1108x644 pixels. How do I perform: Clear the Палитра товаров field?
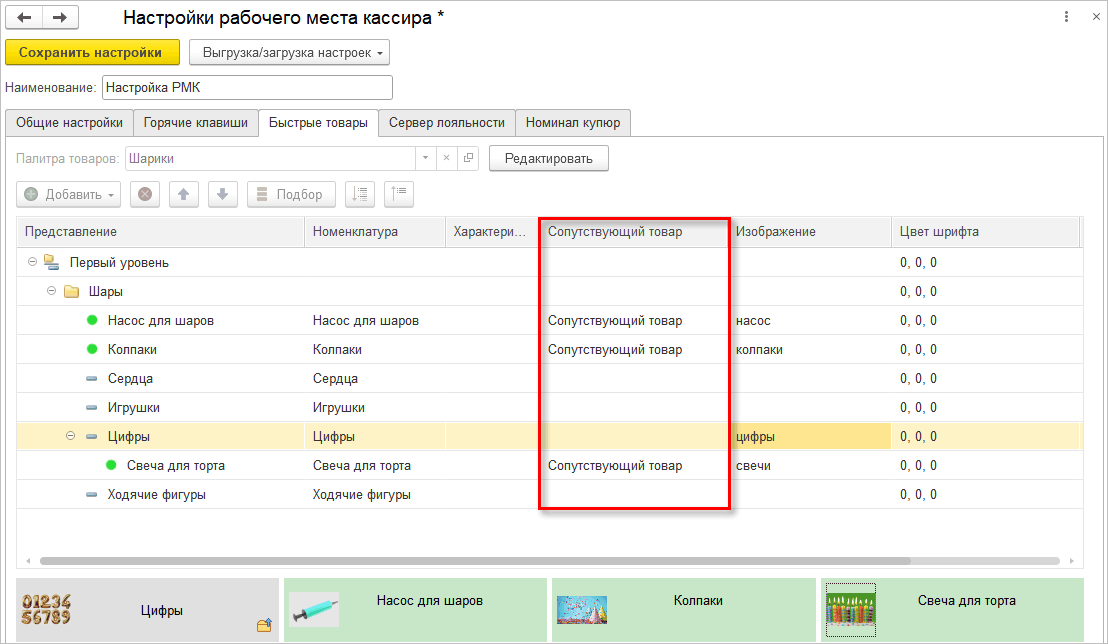(x=447, y=158)
